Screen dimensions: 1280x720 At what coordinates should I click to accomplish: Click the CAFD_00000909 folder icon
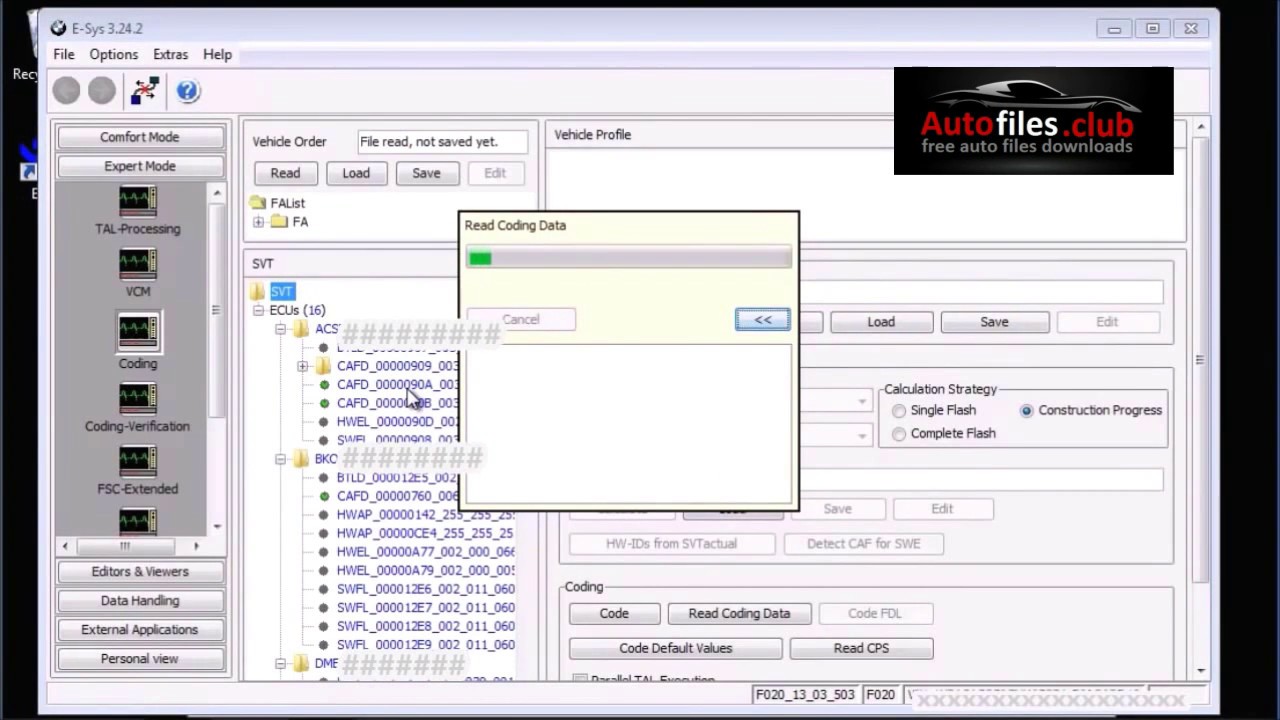(323, 366)
